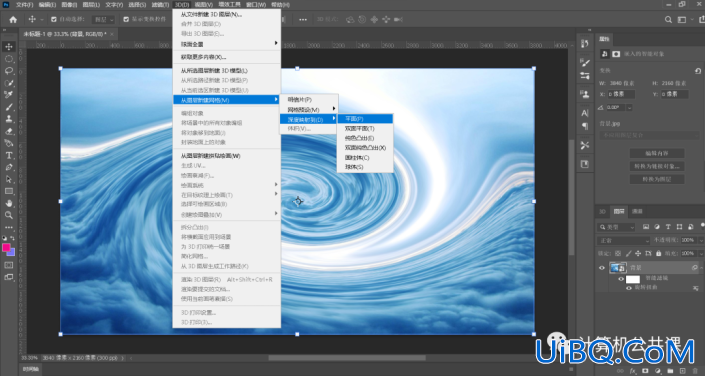Click the Home icon in options bar
The image size is (705, 376).
[13, 19]
